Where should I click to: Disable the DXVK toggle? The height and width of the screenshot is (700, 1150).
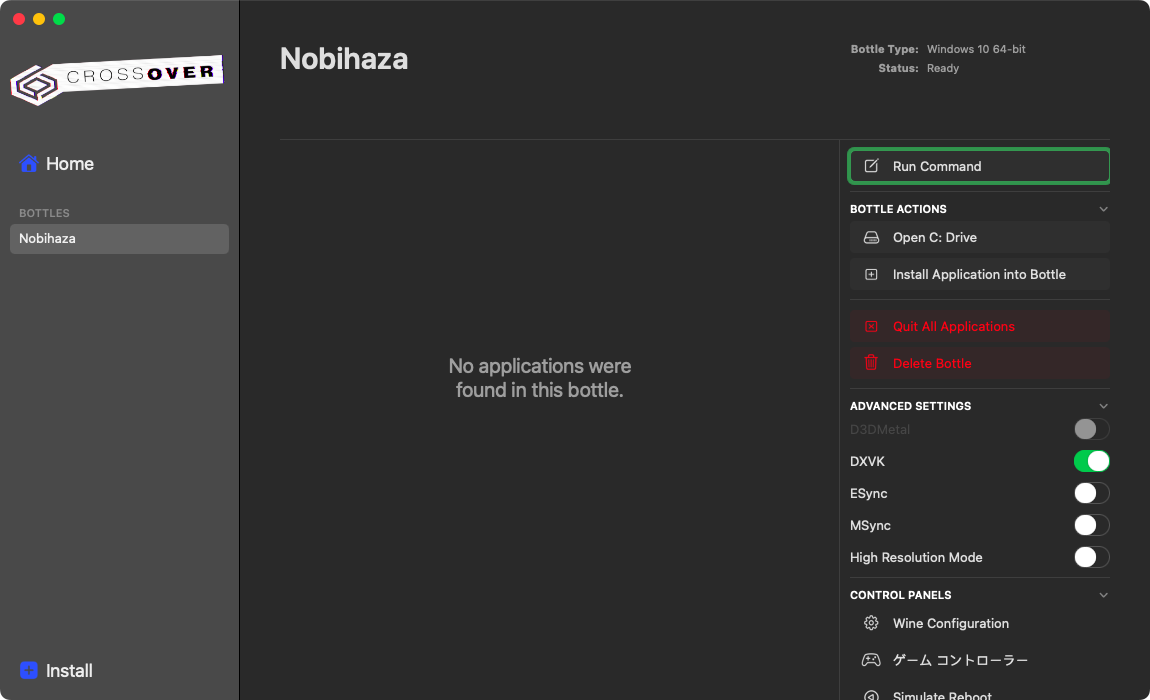[x=1091, y=461]
